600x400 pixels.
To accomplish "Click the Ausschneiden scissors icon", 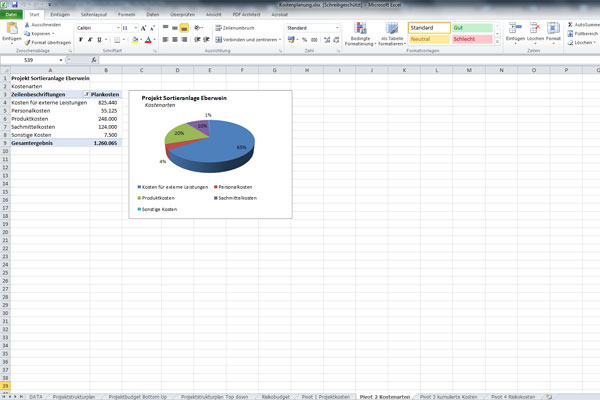I will (x=28, y=24).
